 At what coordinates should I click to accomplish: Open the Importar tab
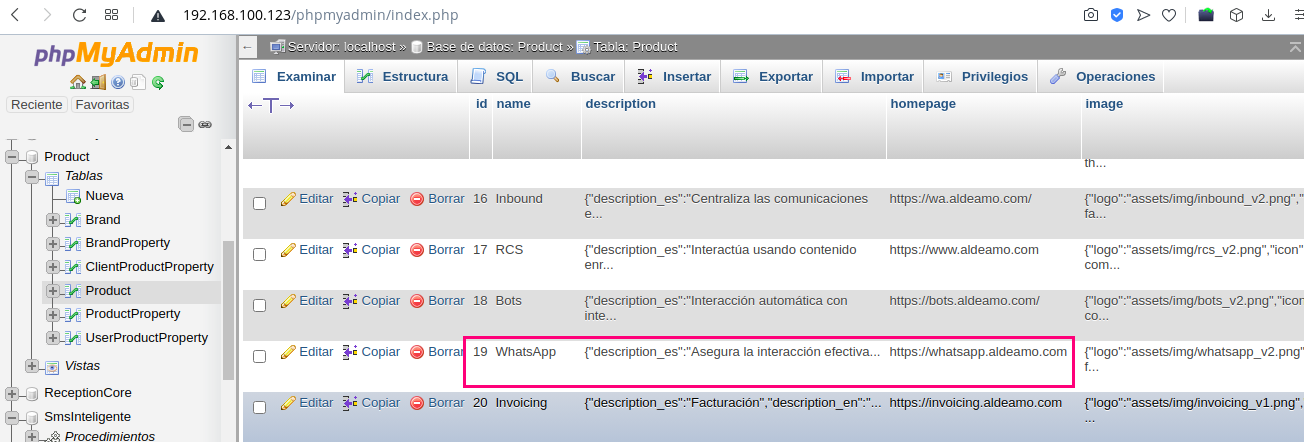(x=874, y=76)
